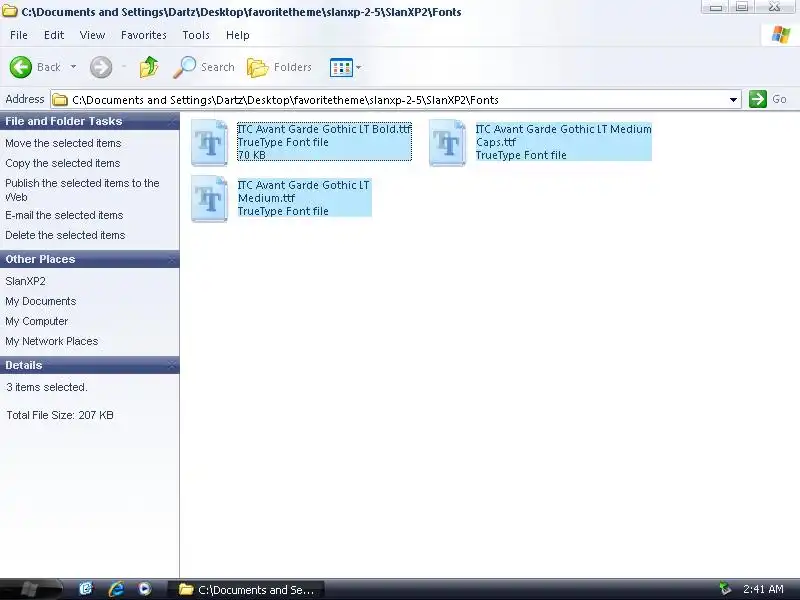Open the Back history dropdown arrow

tap(73, 67)
